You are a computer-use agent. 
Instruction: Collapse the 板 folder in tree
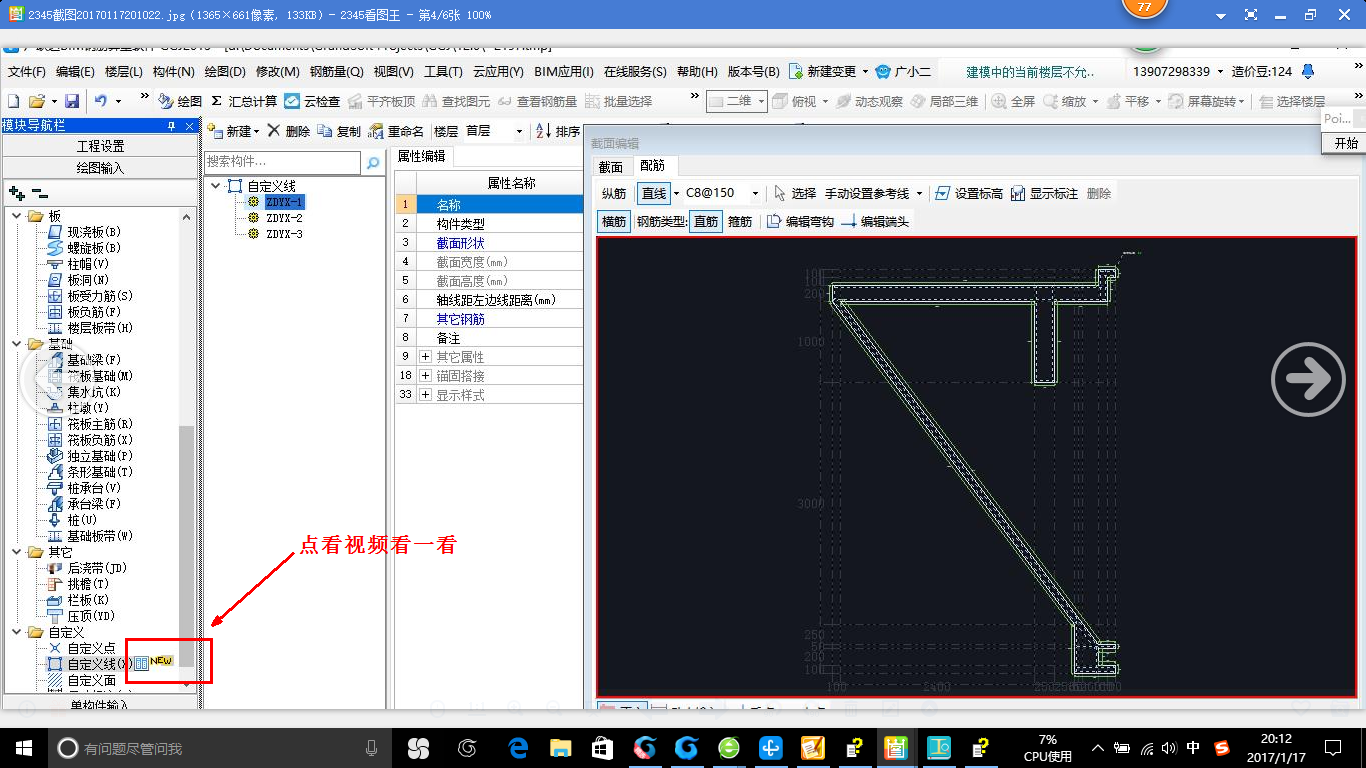[15, 216]
